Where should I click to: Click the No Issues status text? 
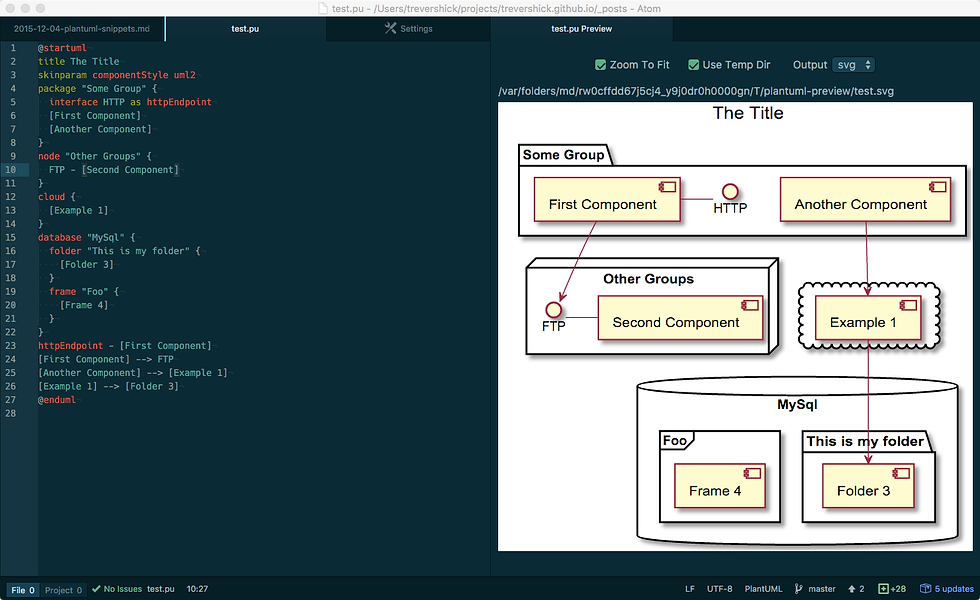(x=122, y=589)
